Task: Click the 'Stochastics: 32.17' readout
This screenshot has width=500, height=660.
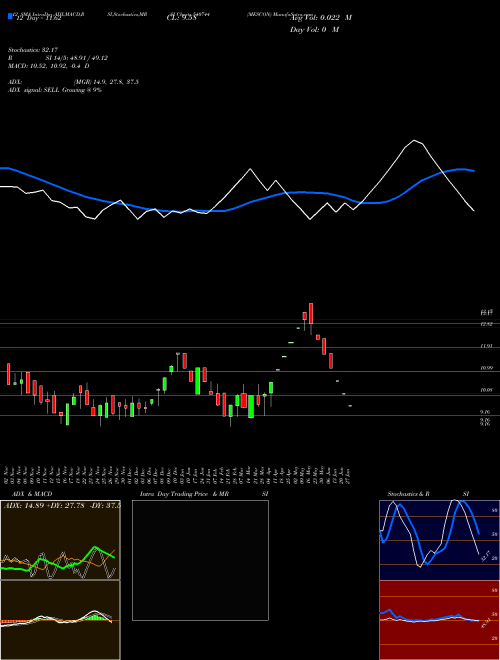Action: coord(32,50)
